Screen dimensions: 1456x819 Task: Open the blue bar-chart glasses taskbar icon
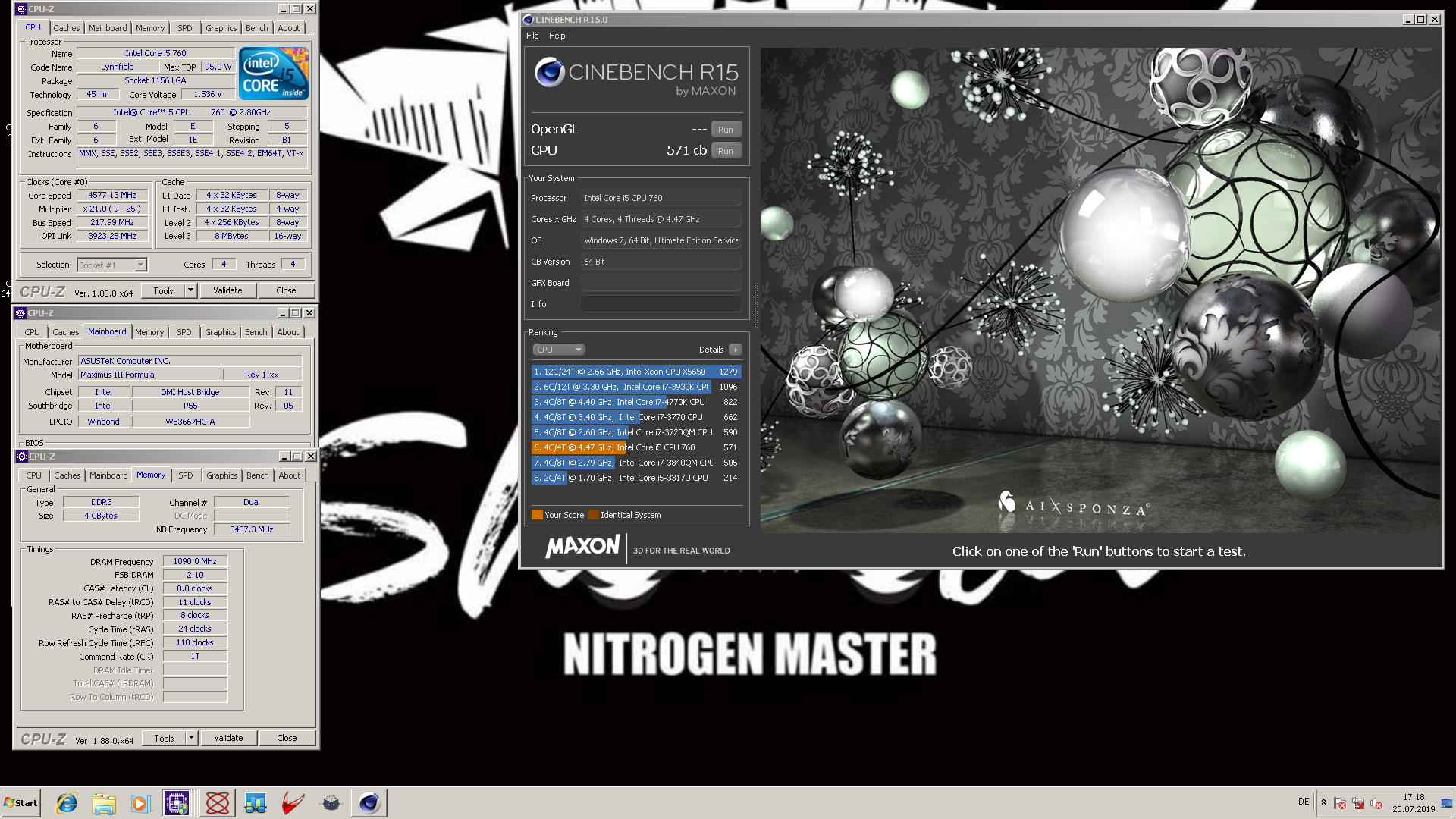256,802
